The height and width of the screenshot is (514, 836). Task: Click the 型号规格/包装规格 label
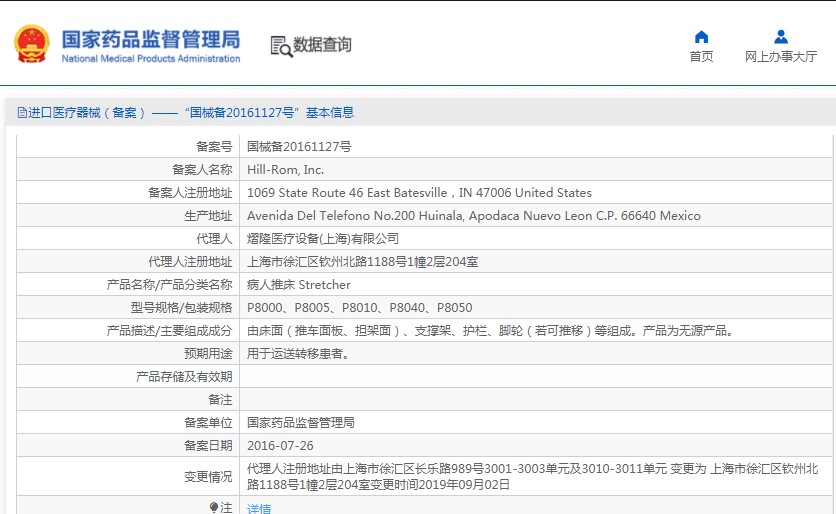[x=181, y=308]
